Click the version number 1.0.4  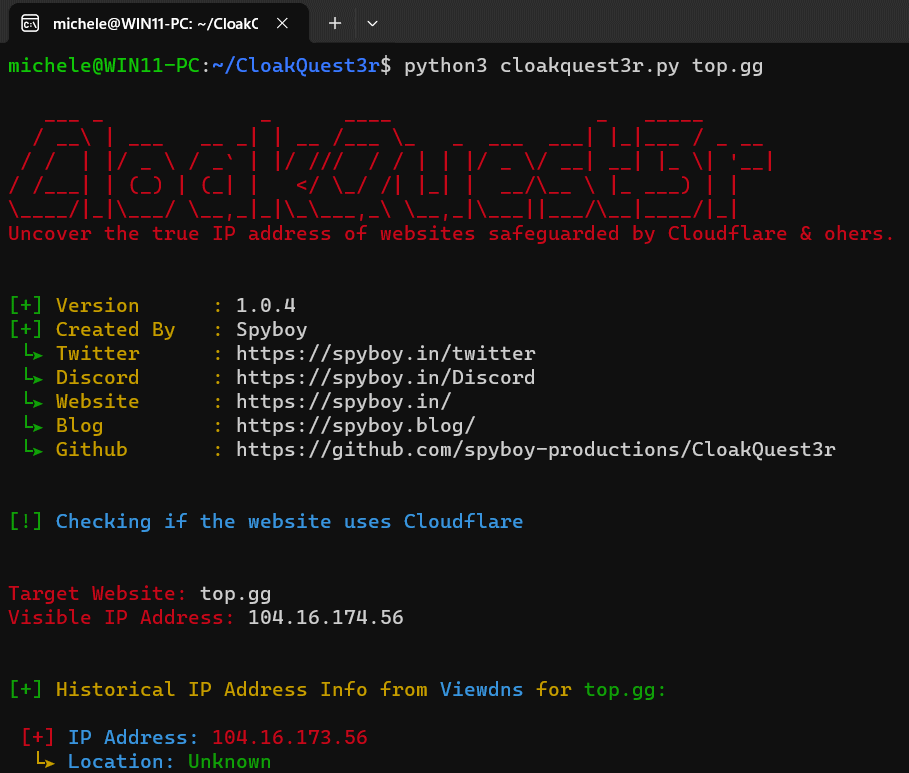266,305
